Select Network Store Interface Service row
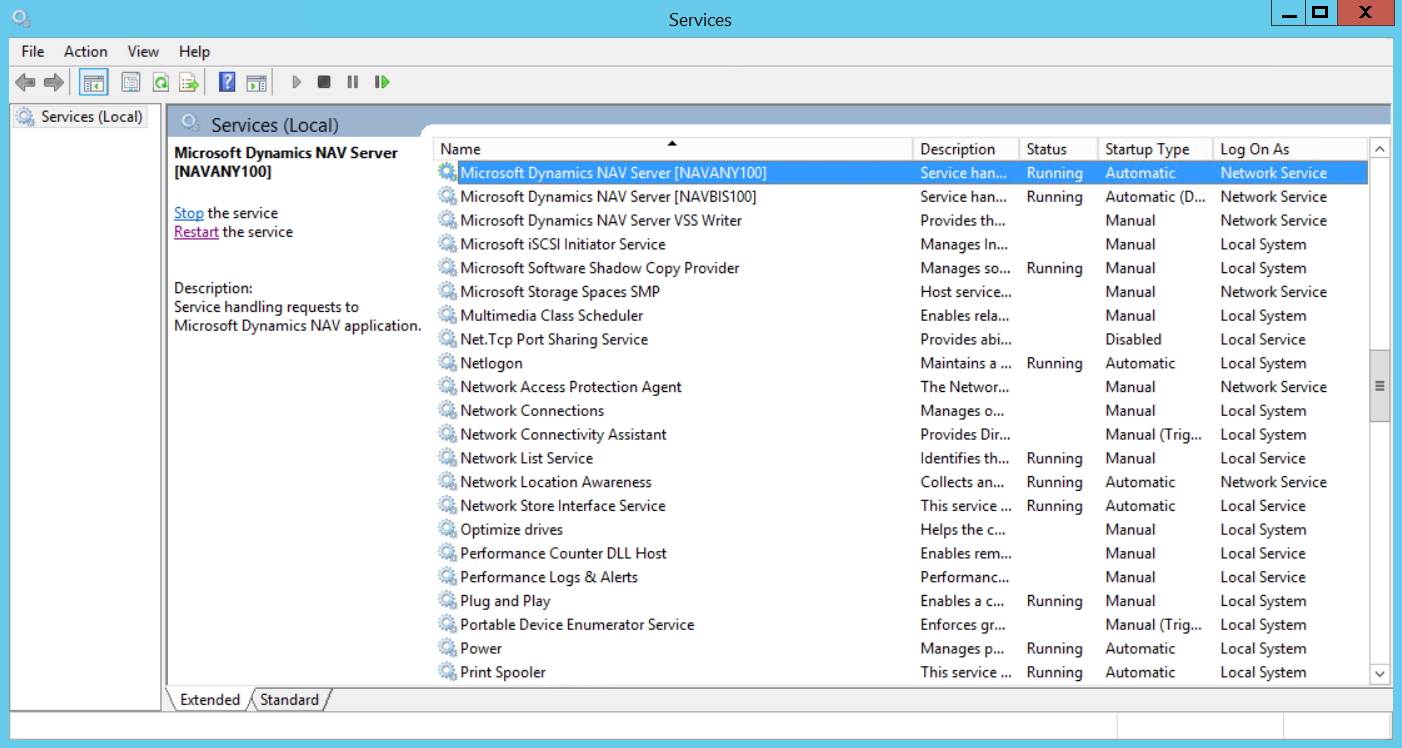The image size is (1402, 748). pyautogui.click(x=902, y=506)
